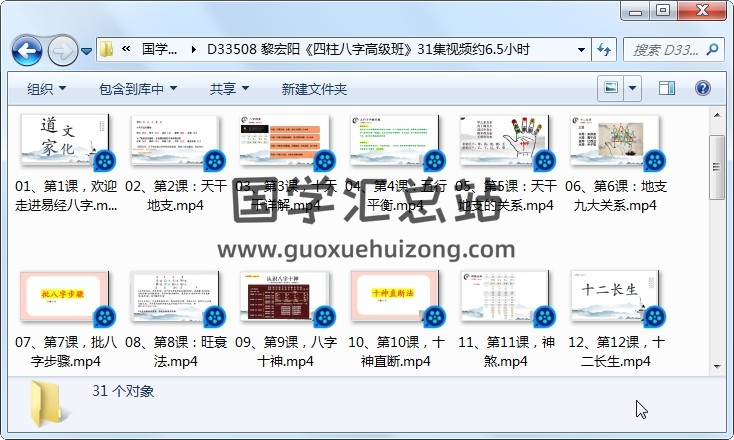Click film reel badge on file 09
Viewport: 734px width, 440px height.
click(x=325, y=317)
